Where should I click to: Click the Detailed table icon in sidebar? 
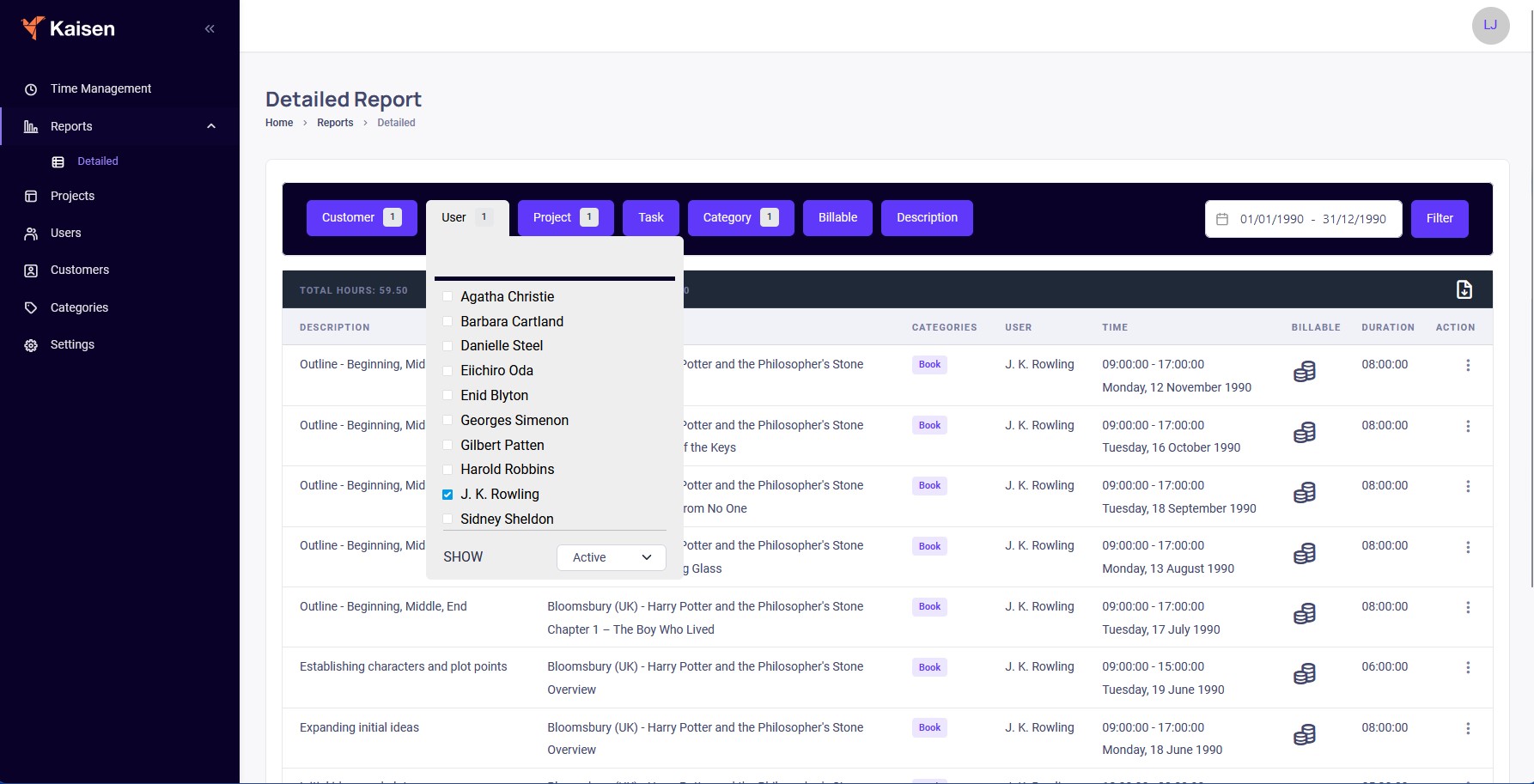(x=58, y=161)
